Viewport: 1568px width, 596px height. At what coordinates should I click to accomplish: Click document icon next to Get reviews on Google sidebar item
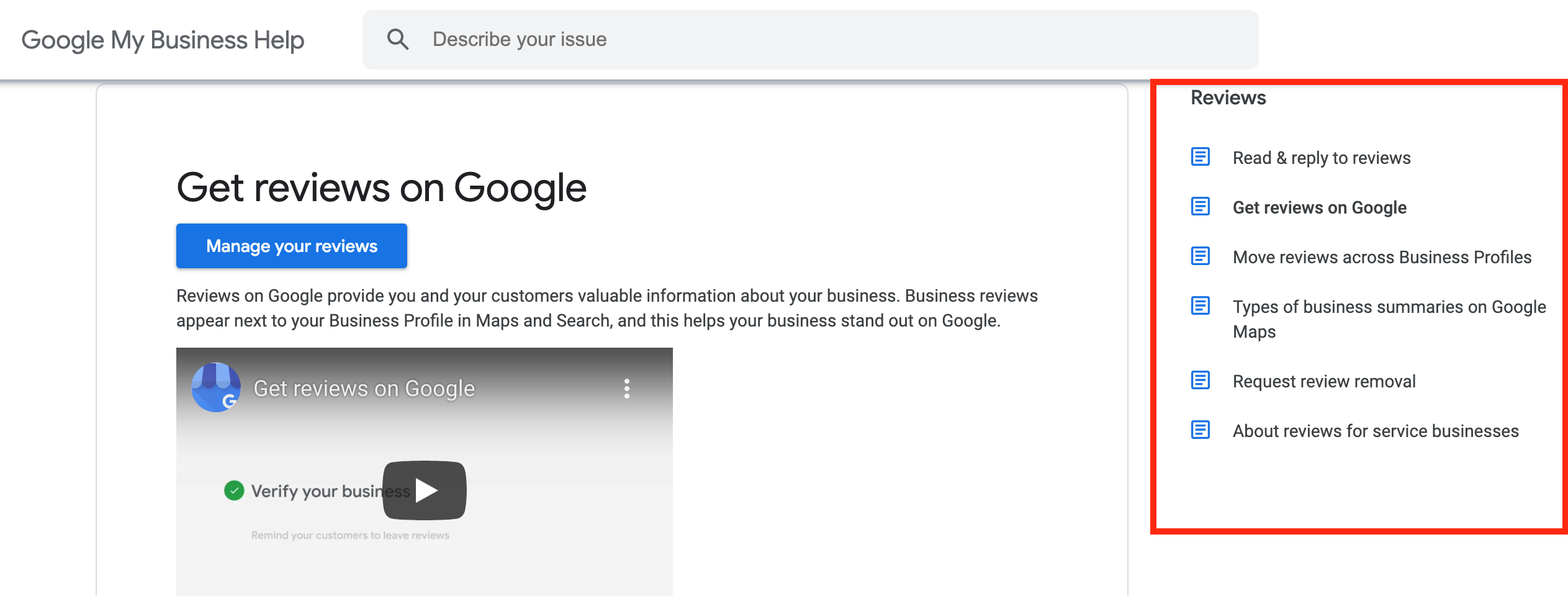click(1201, 206)
